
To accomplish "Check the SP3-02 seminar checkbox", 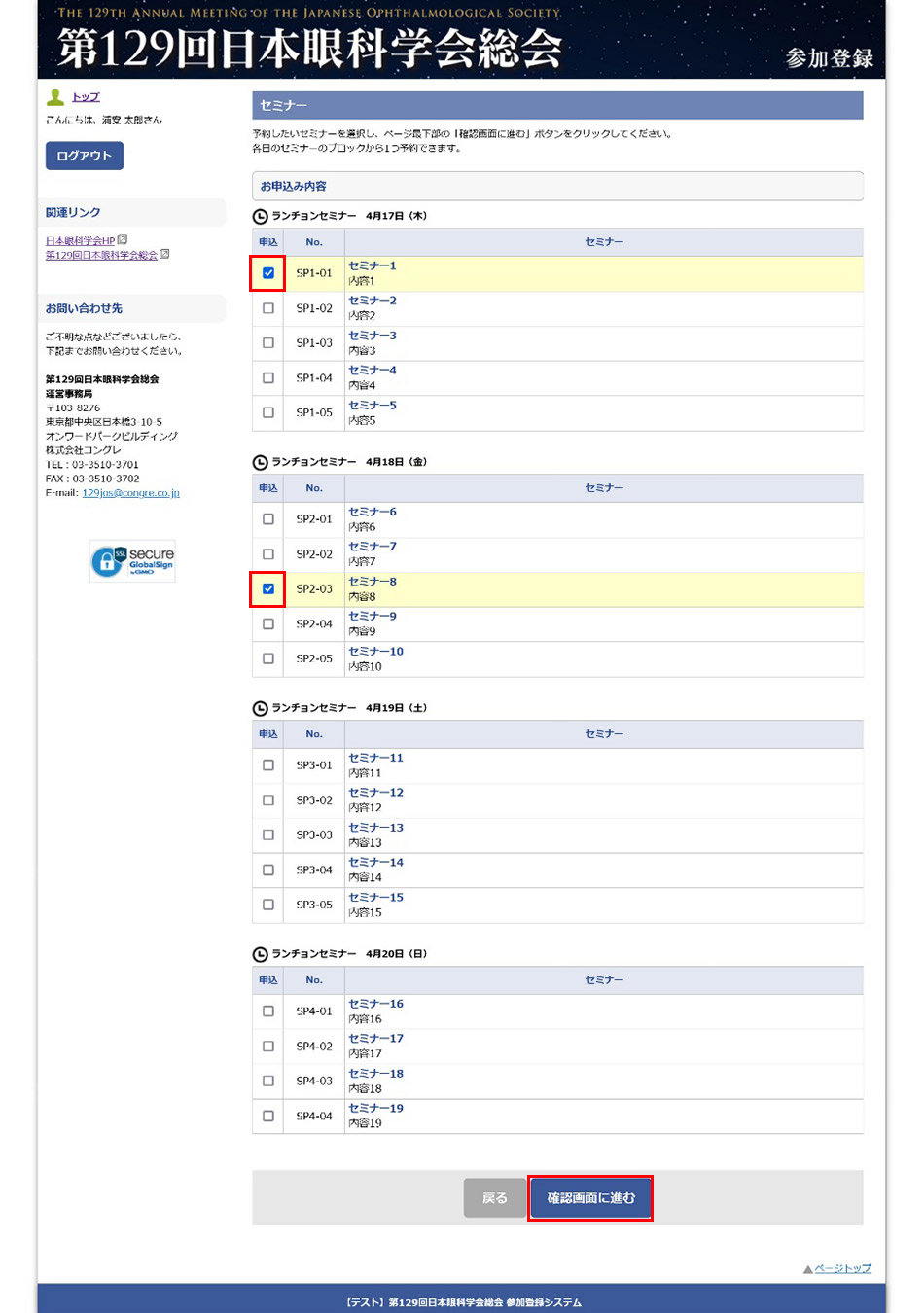I will tap(268, 800).
